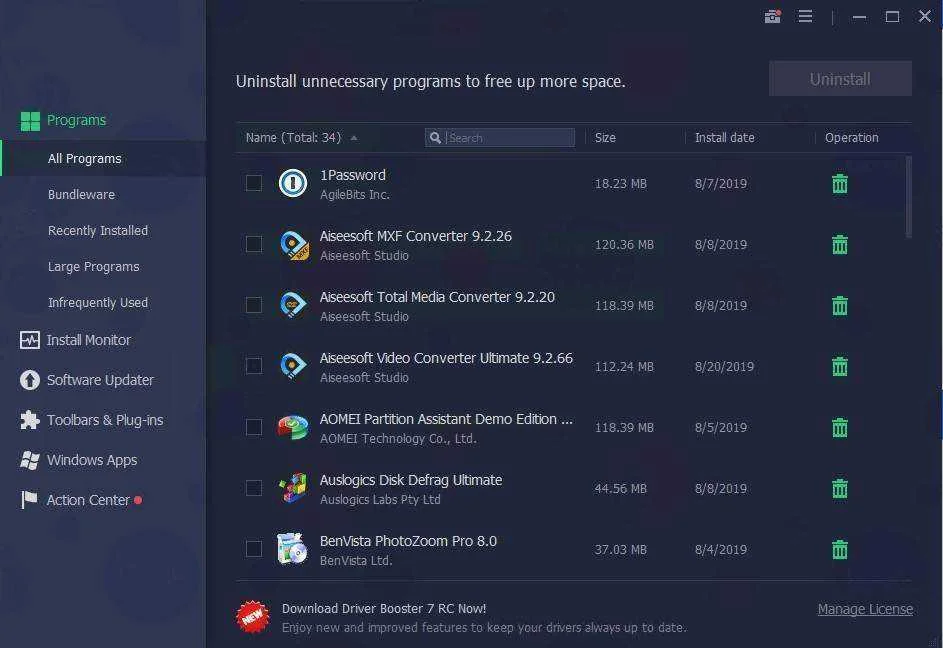Sort programs by Install date column
This screenshot has height=648, width=943.
(725, 138)
